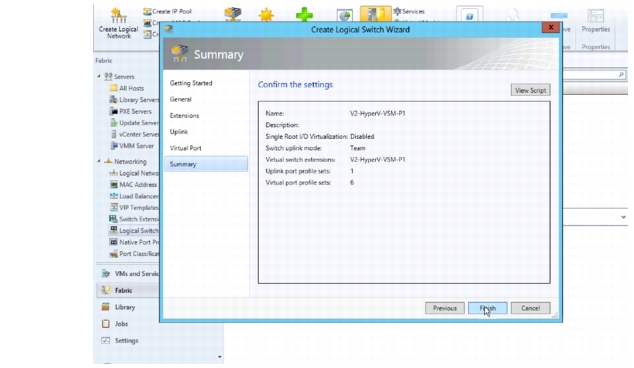
Task: Click workspace pane overflow arrow at bottom
Action: click(220, 357)
